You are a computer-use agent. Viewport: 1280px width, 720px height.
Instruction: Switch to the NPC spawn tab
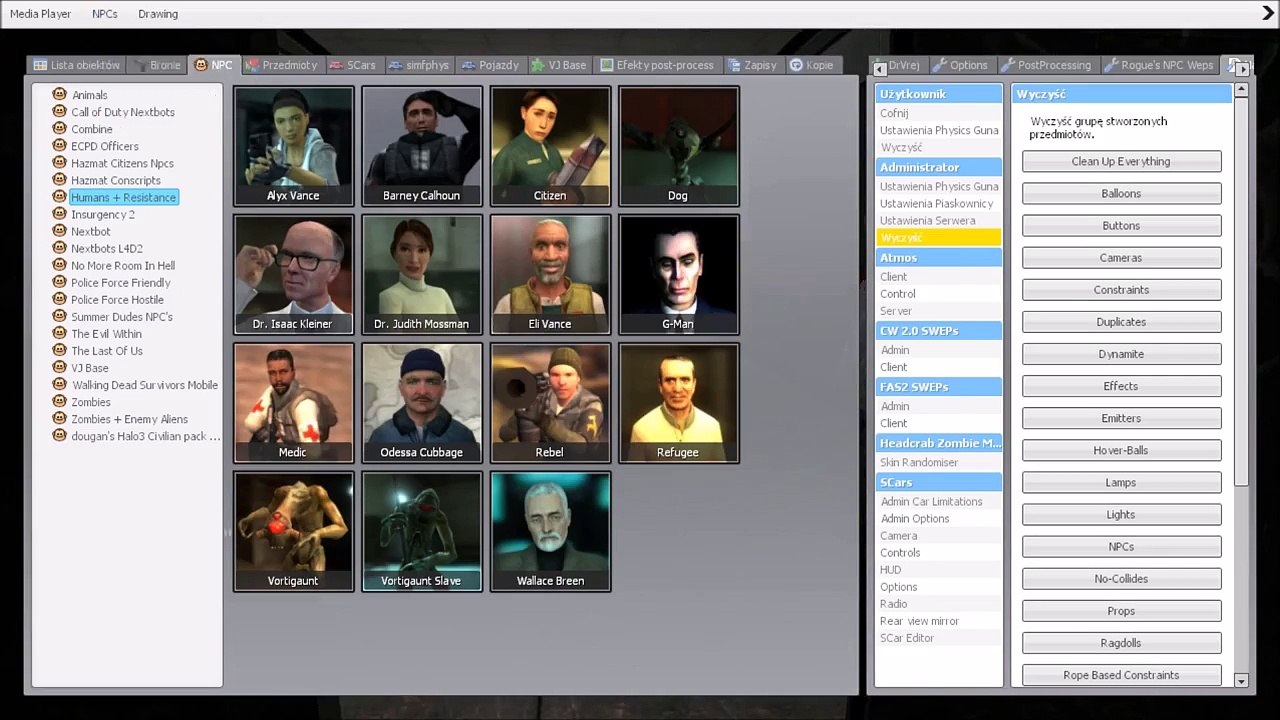coord(213,65)
